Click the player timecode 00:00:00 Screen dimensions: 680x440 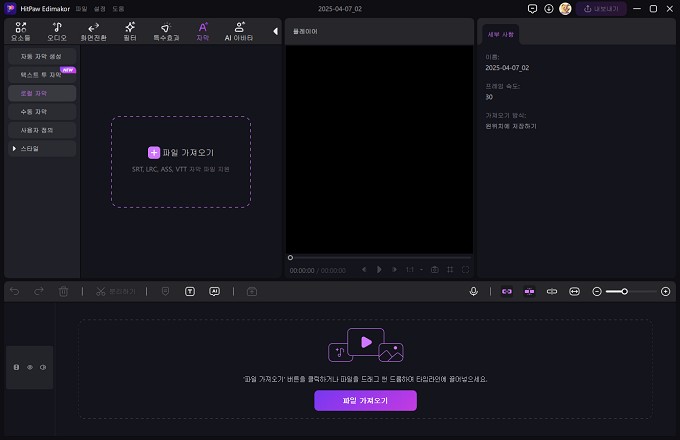point(302,271)
